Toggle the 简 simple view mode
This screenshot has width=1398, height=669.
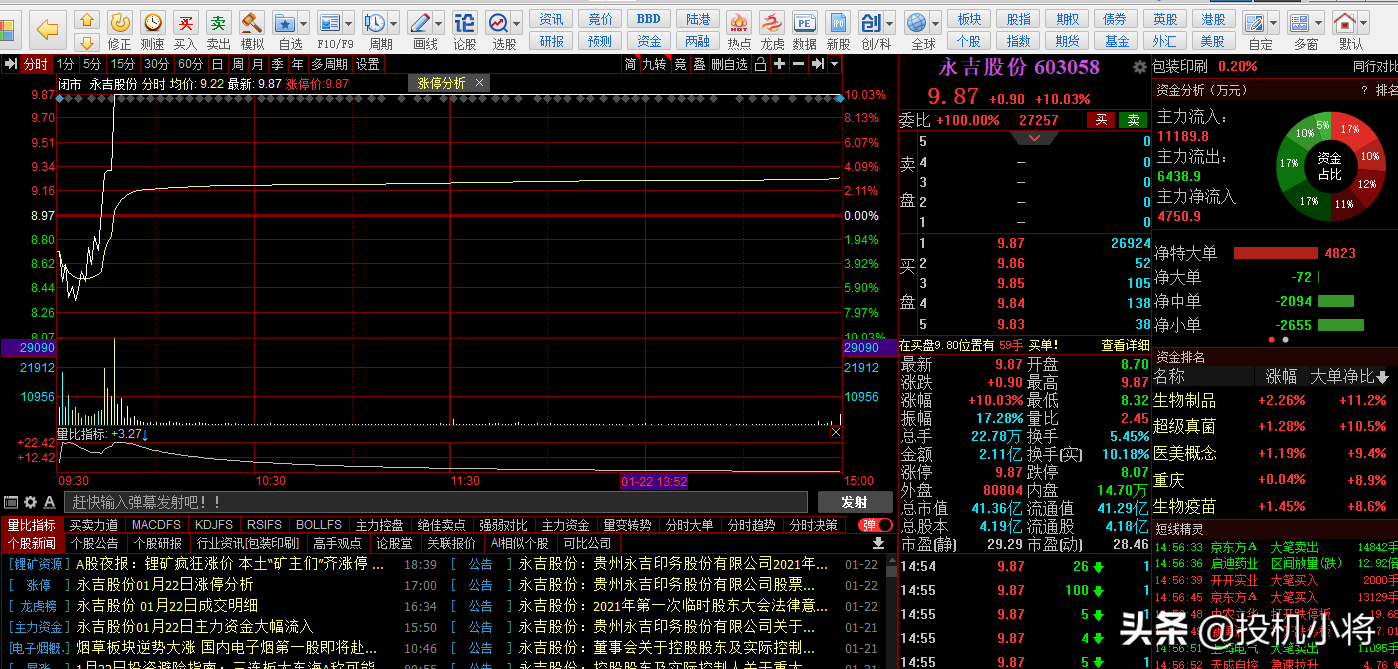coord(630,64)
